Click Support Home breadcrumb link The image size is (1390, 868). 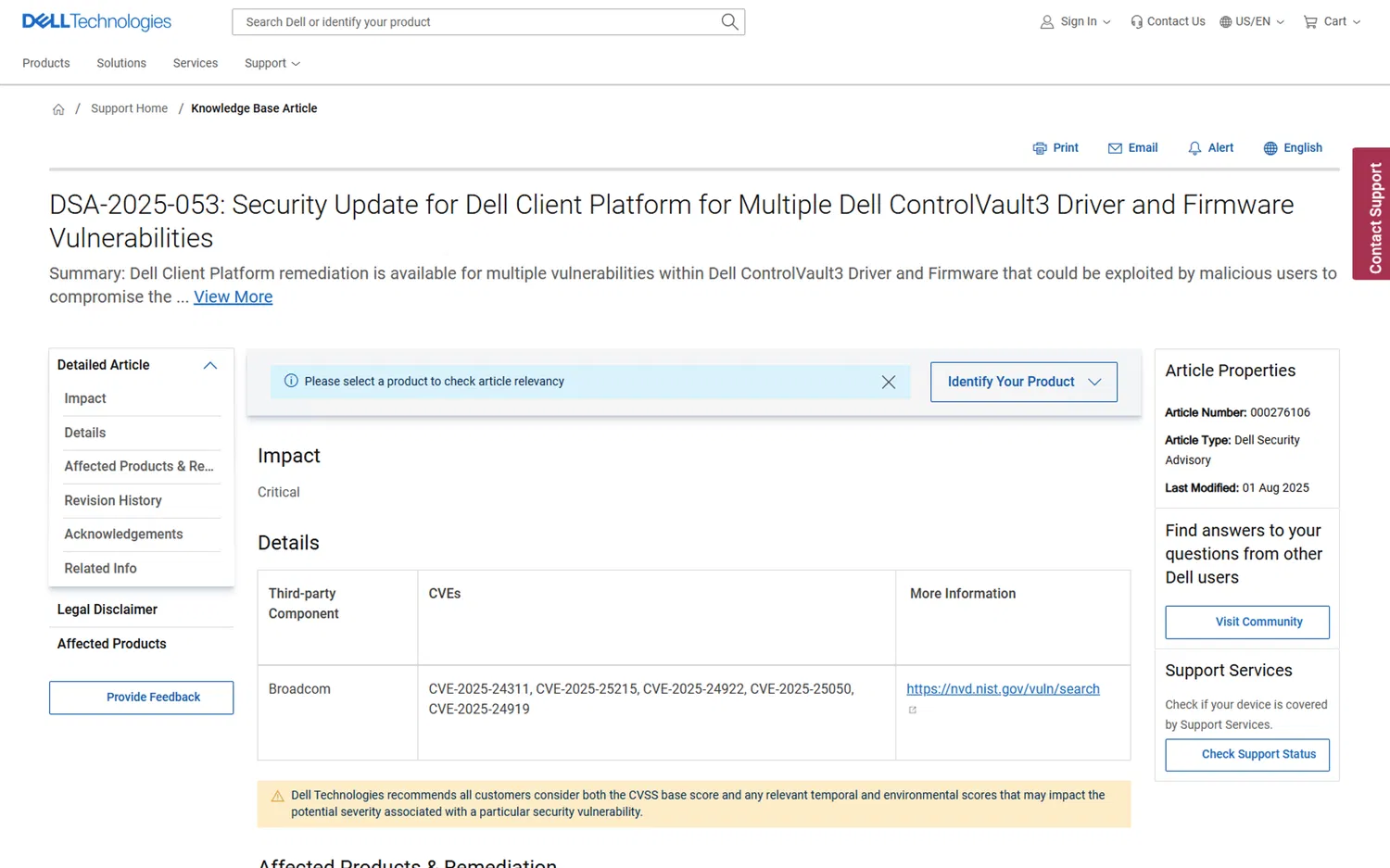[130, 108]
